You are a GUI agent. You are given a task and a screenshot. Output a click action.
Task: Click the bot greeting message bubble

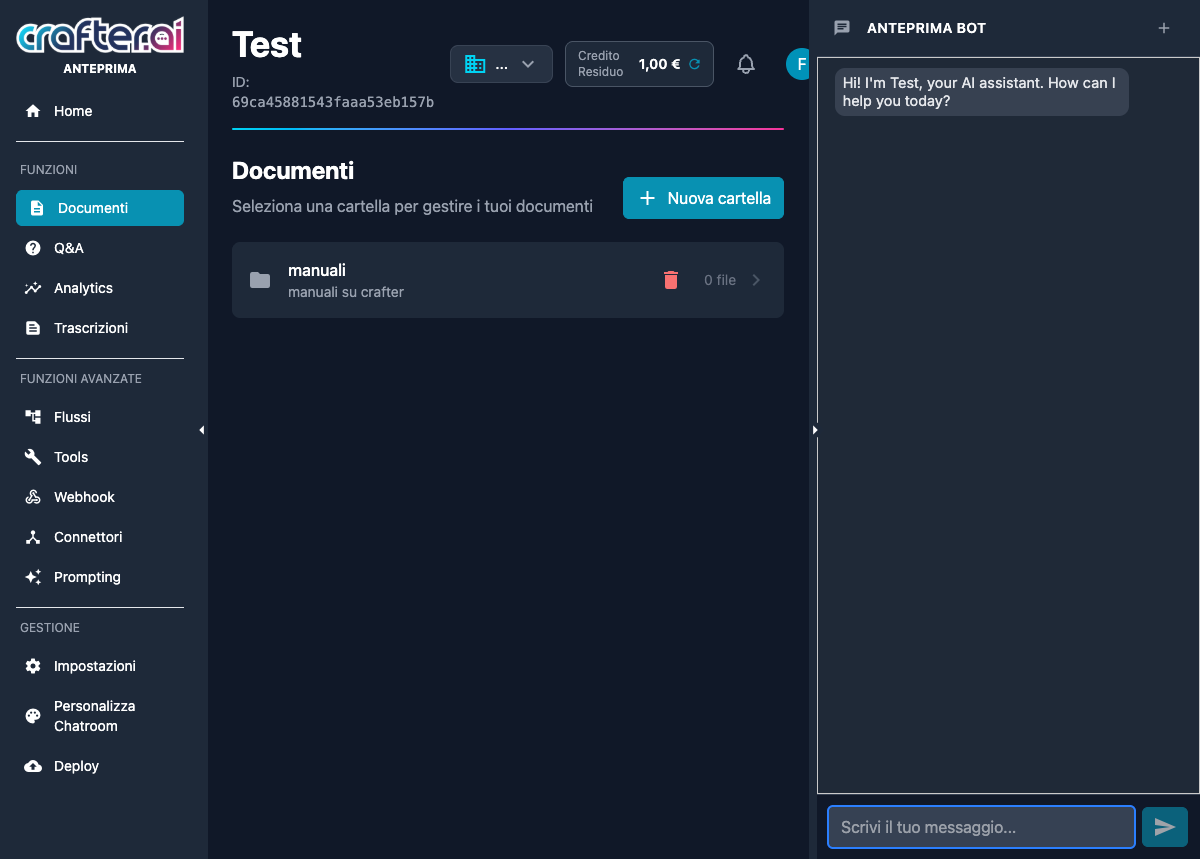pos(982,92)
